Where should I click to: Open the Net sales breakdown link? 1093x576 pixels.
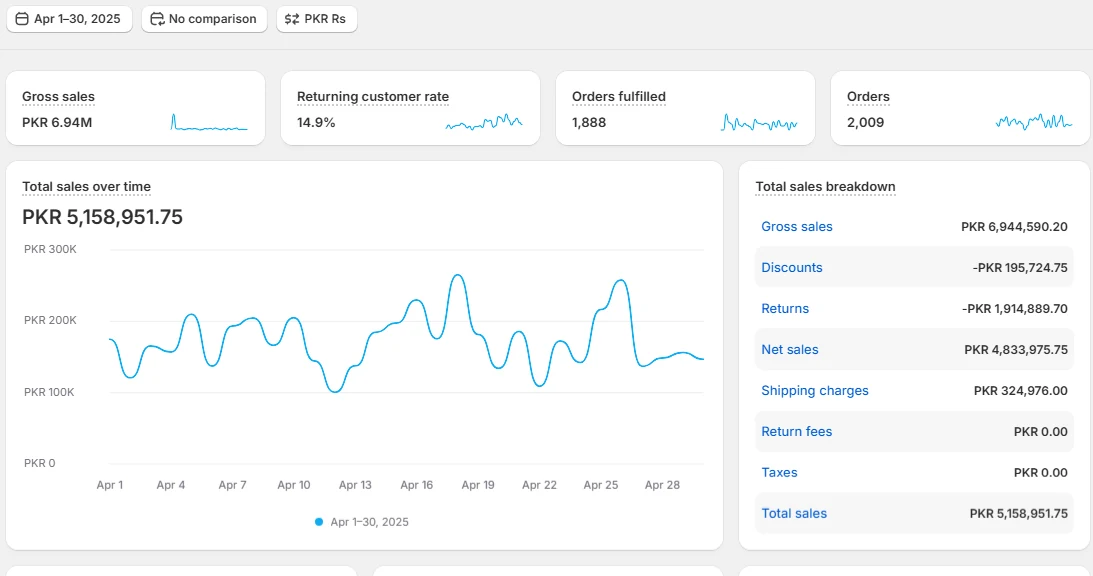tap(790, 350)
